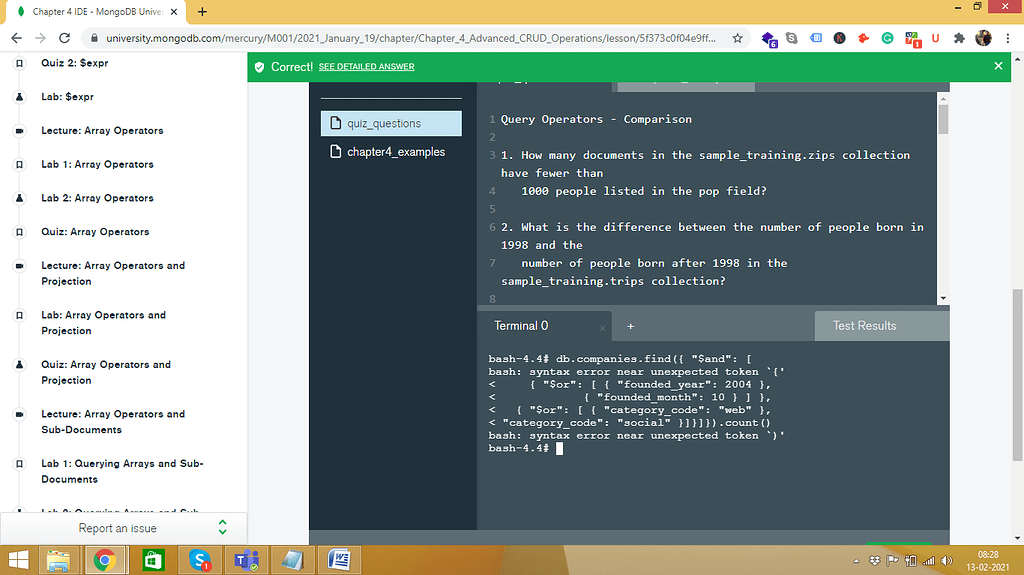
Task: Reload the page using the refresh icon
Action: tap(65, 38)
